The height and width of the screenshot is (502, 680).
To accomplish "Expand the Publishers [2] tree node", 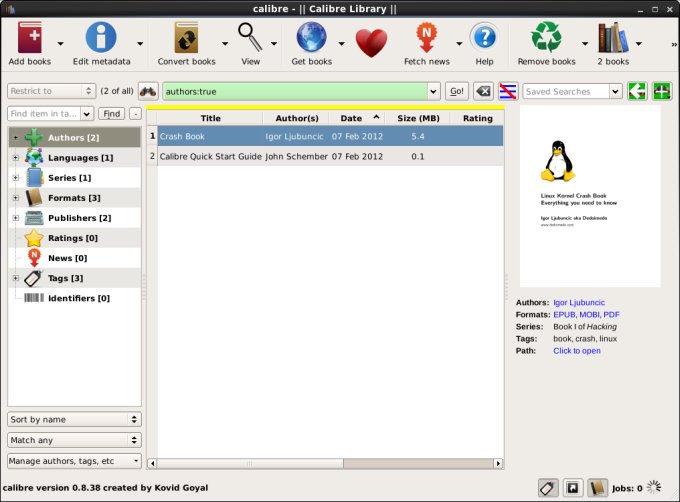I will click(16, 218).
